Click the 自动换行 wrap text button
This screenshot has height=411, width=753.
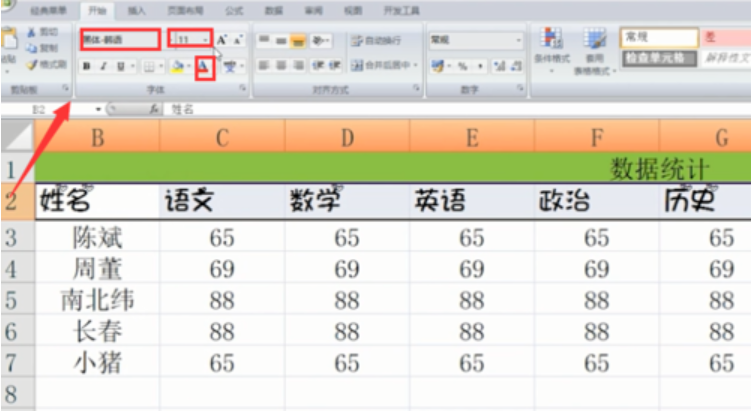tap(374, 40)
